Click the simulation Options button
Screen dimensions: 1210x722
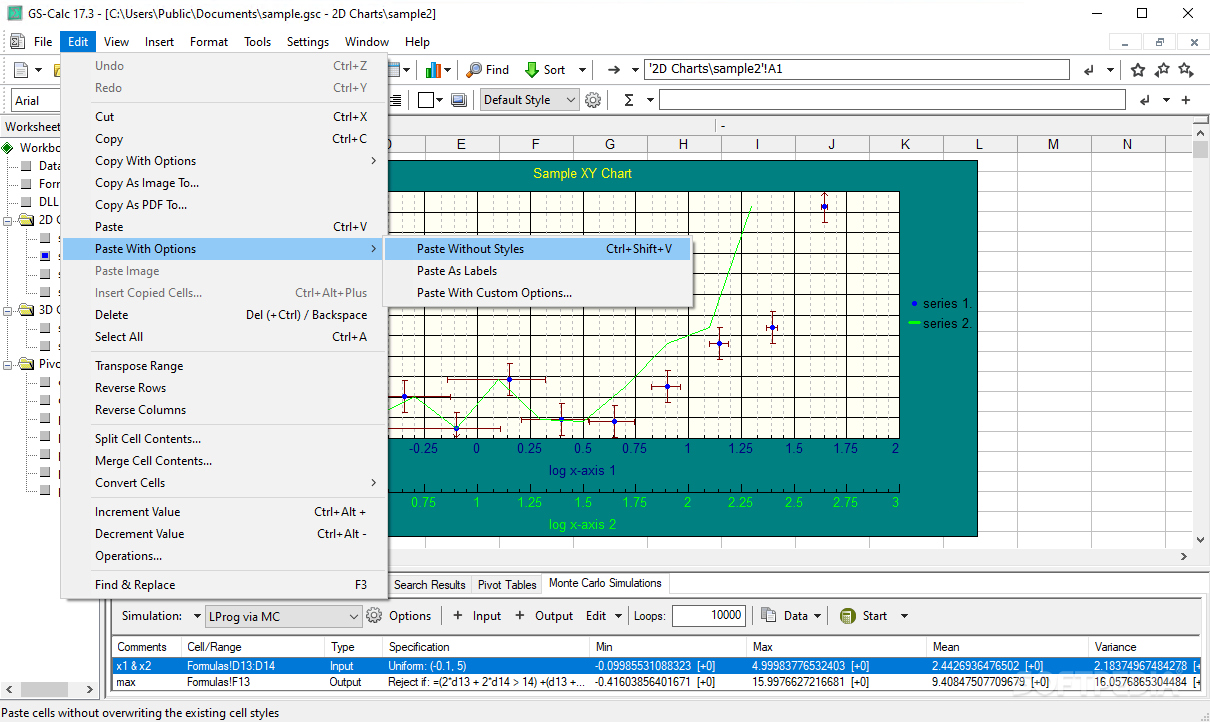399,616
